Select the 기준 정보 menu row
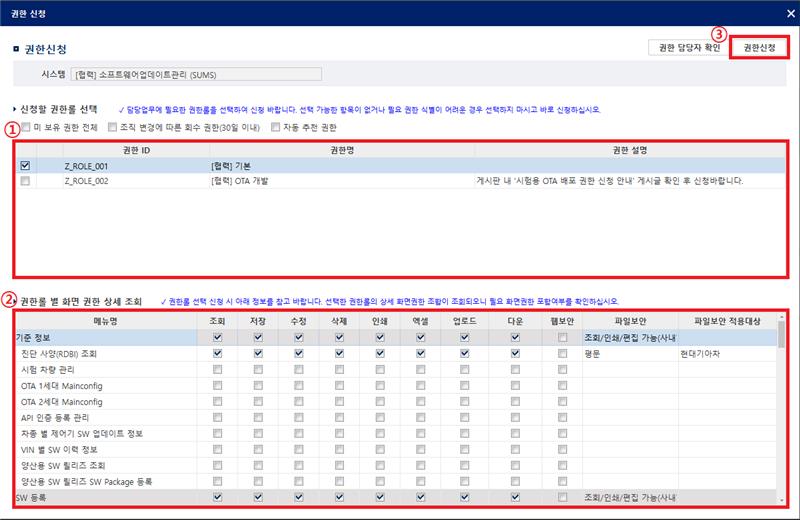The width and height of the screenshot is (800, 520). (396, 337)
